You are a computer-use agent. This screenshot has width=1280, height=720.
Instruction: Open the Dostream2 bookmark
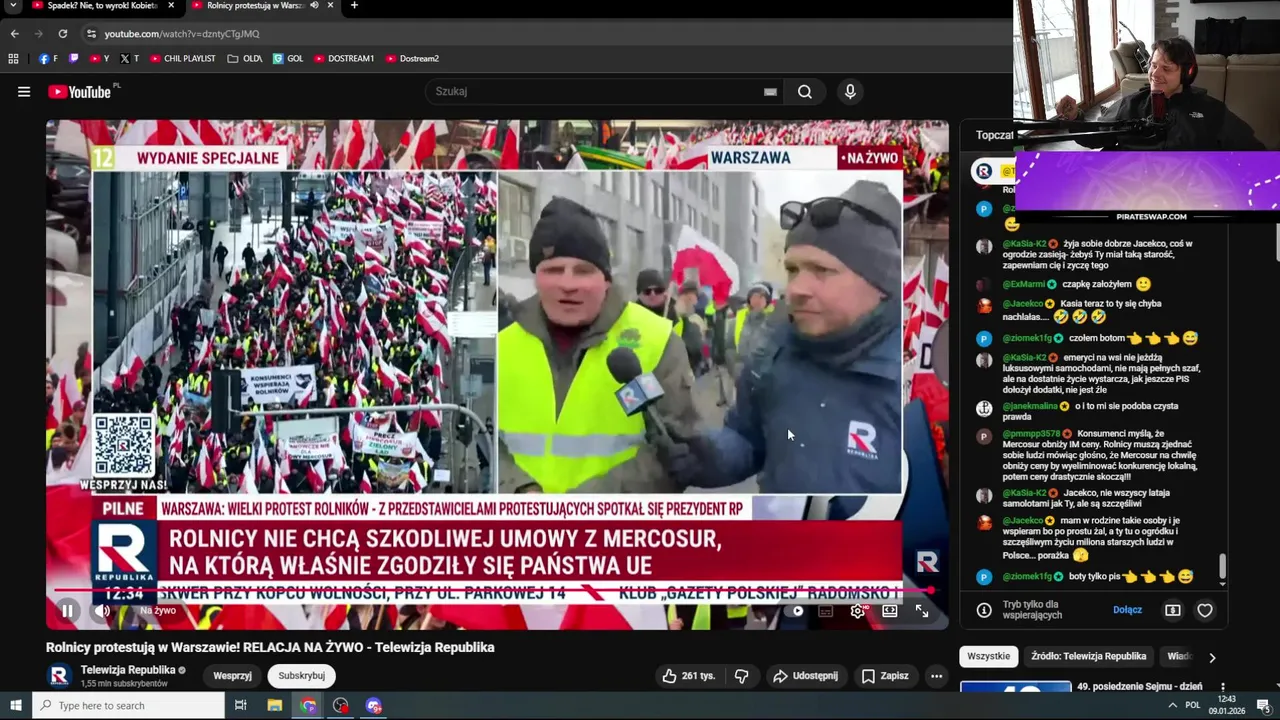(x=412, y=59)
